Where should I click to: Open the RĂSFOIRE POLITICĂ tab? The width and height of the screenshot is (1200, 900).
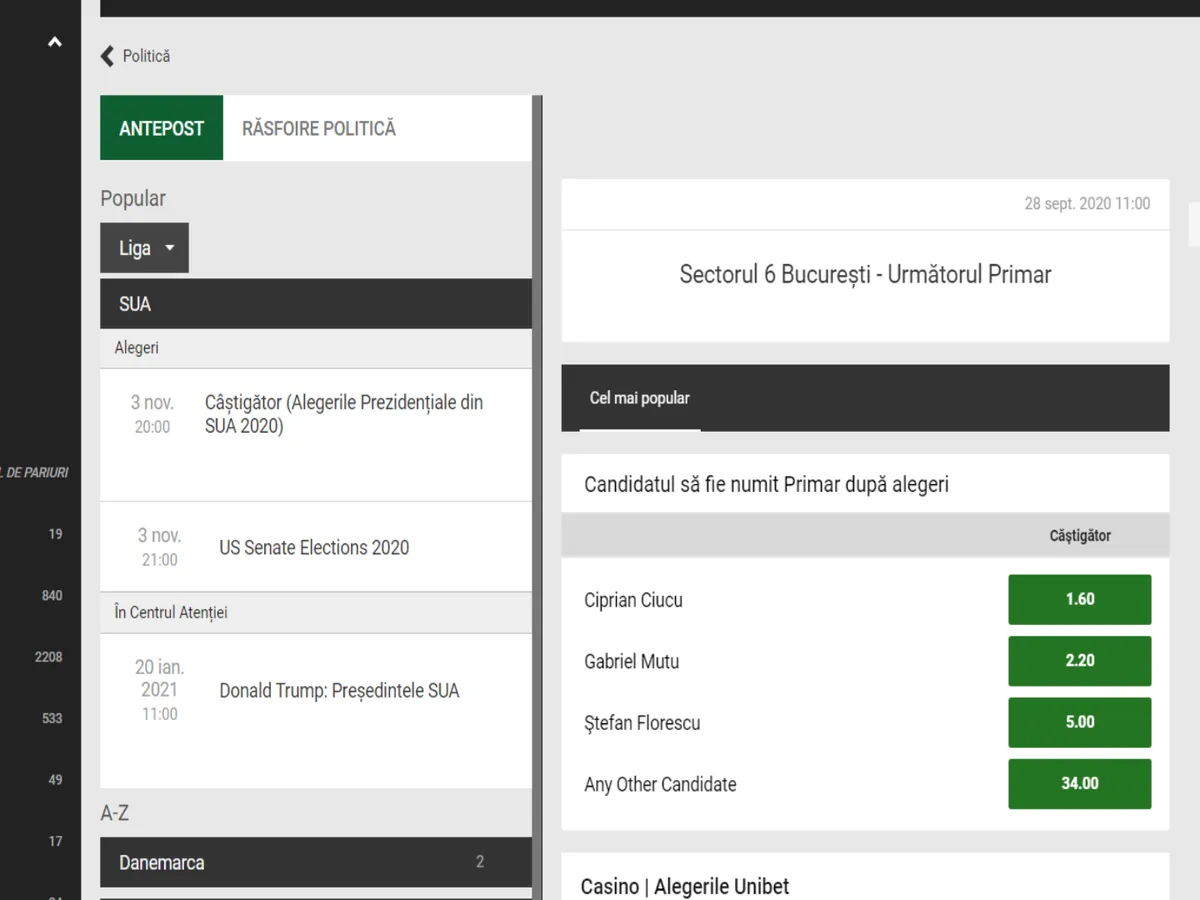(319, 128)
